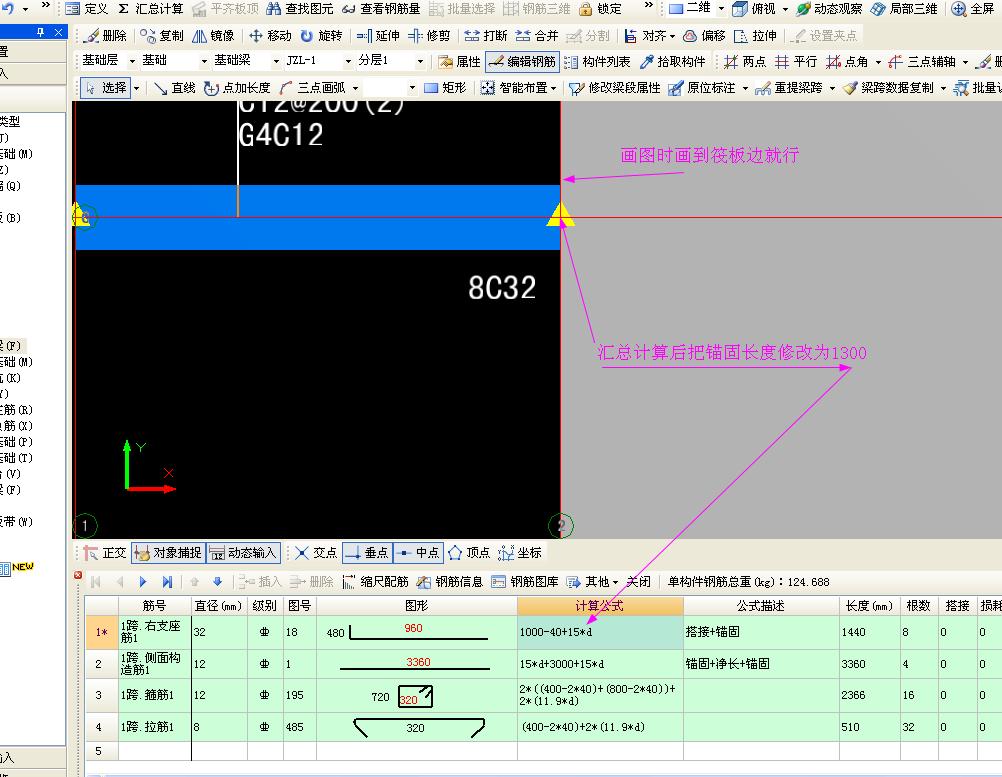The width and height of the screenshot is (1002, 777).
Task: Expand the 智能布置 smart layout dropdown
Action: click(x=553, y=88)
